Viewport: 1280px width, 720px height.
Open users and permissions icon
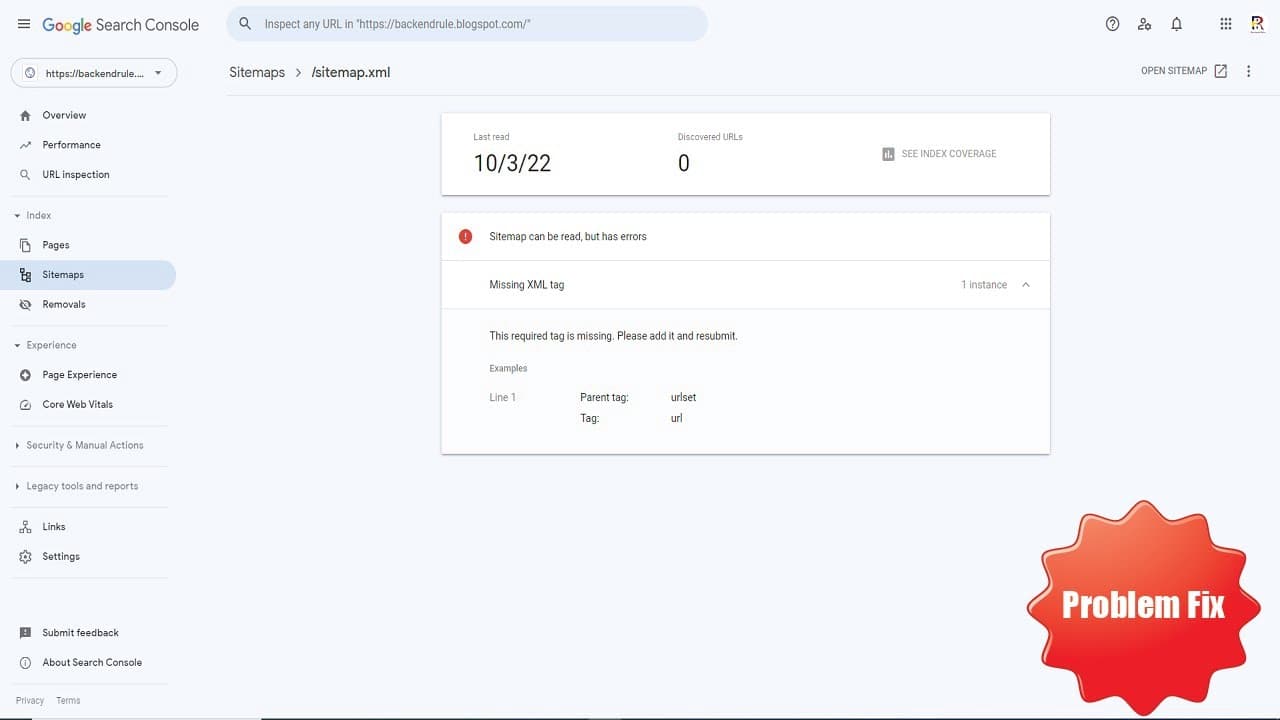(1145, 24)
